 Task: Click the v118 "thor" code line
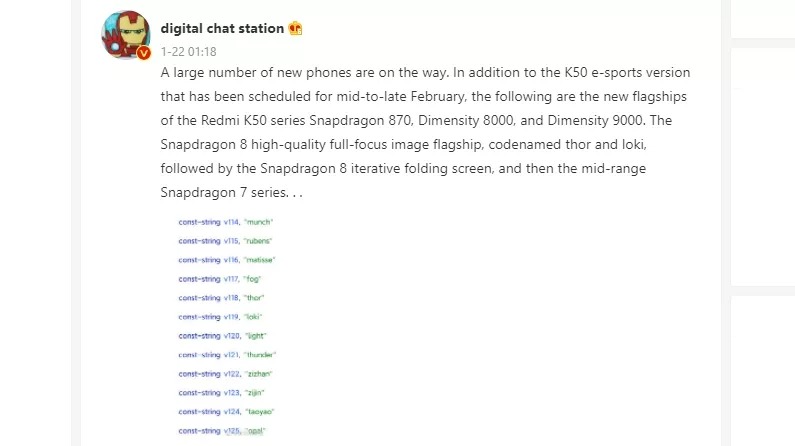pyautogui.click(x=221, y=297)
